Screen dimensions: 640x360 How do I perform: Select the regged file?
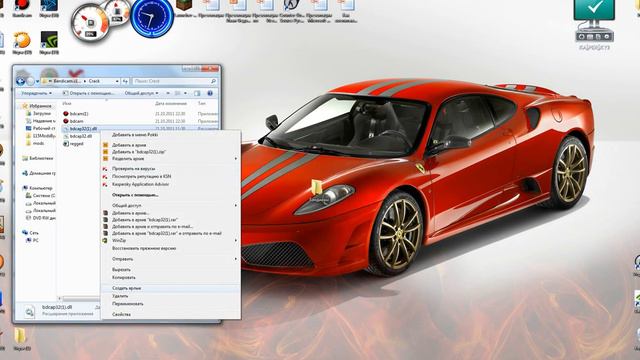tap(73, 144)
